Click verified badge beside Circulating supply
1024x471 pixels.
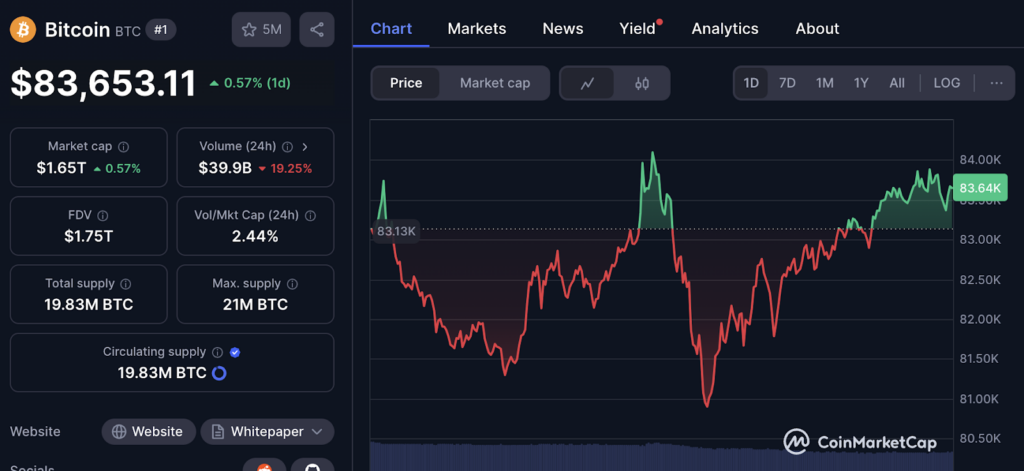235,352
